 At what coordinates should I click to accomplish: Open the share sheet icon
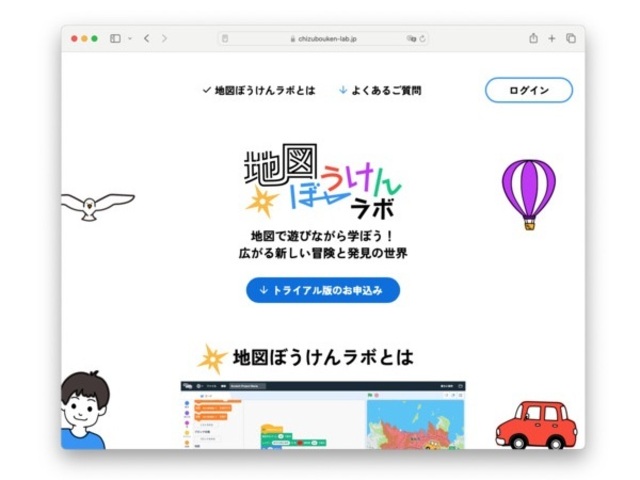(533, 38)
